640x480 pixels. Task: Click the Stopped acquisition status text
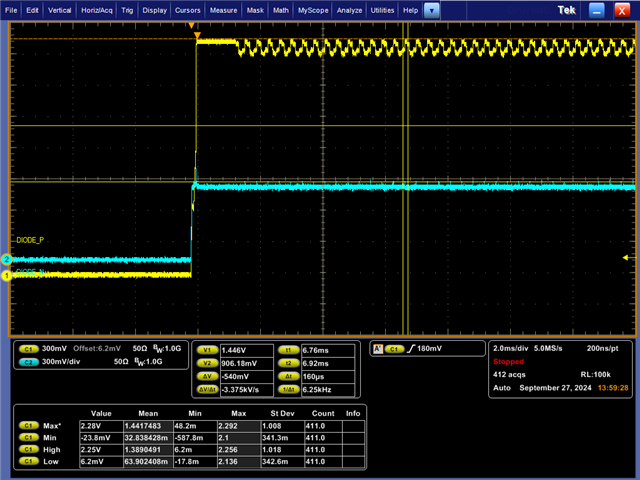pos(508,361)
